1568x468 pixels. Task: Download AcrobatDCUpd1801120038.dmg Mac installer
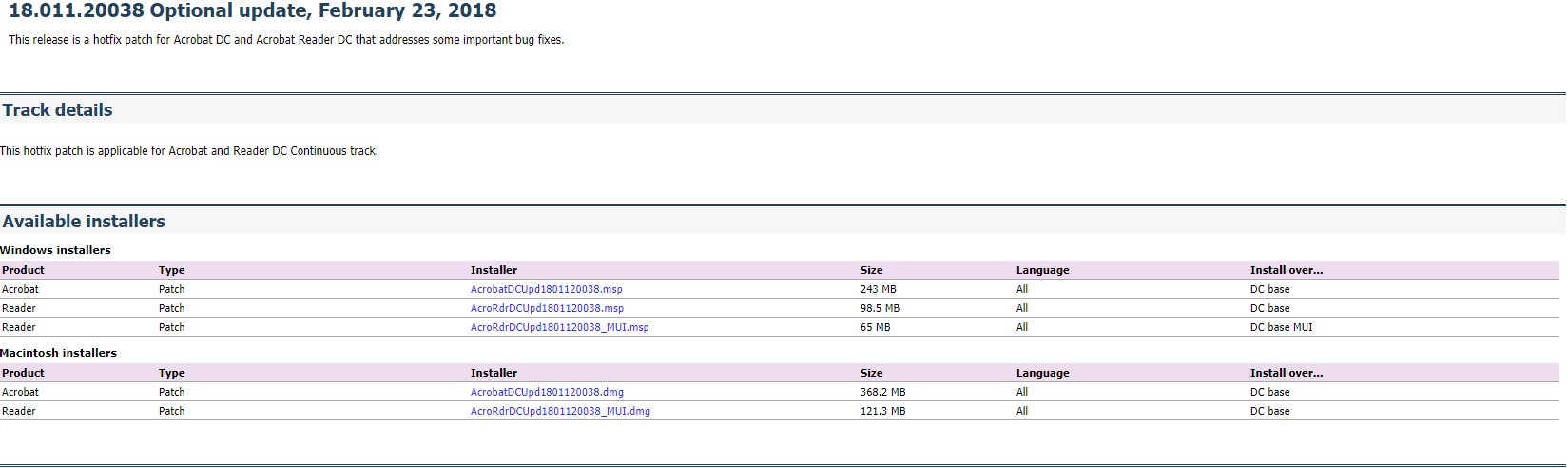coord(547,392)
